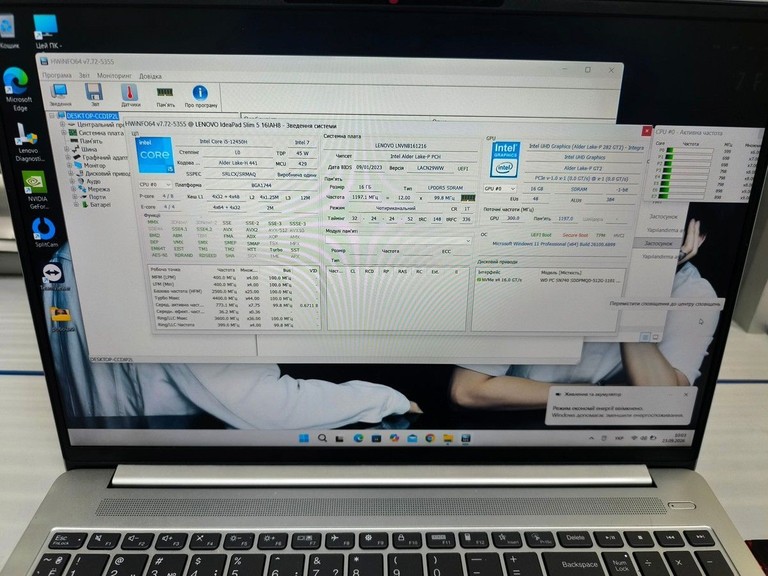Image resolution: width=768 pixels, height=576 pixels.
Task: Click the Пам'ять memory module toolbar icon
Action: 165,96
